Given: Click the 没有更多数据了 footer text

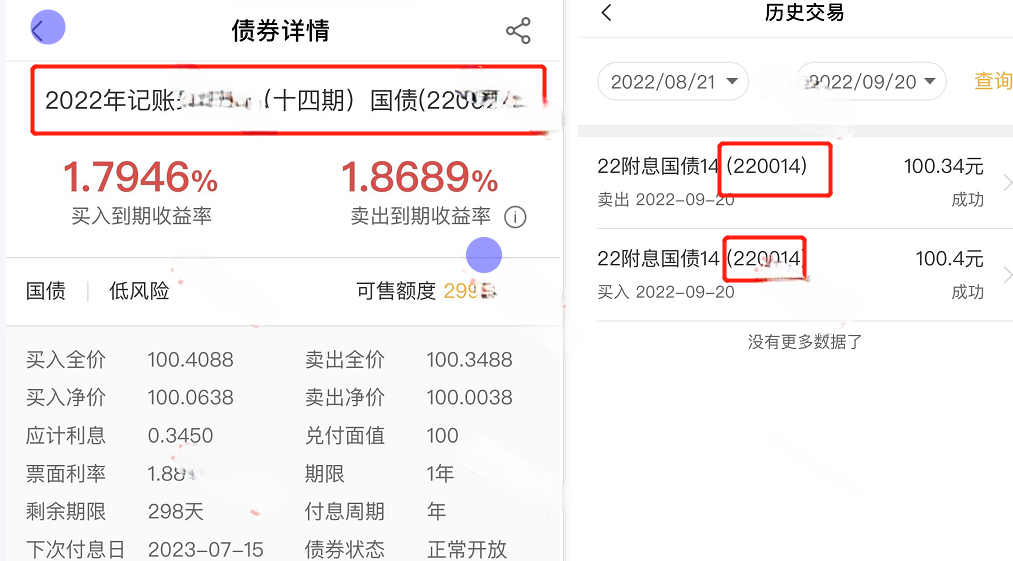Looking at the screenshot, I should tap(804, 342).
